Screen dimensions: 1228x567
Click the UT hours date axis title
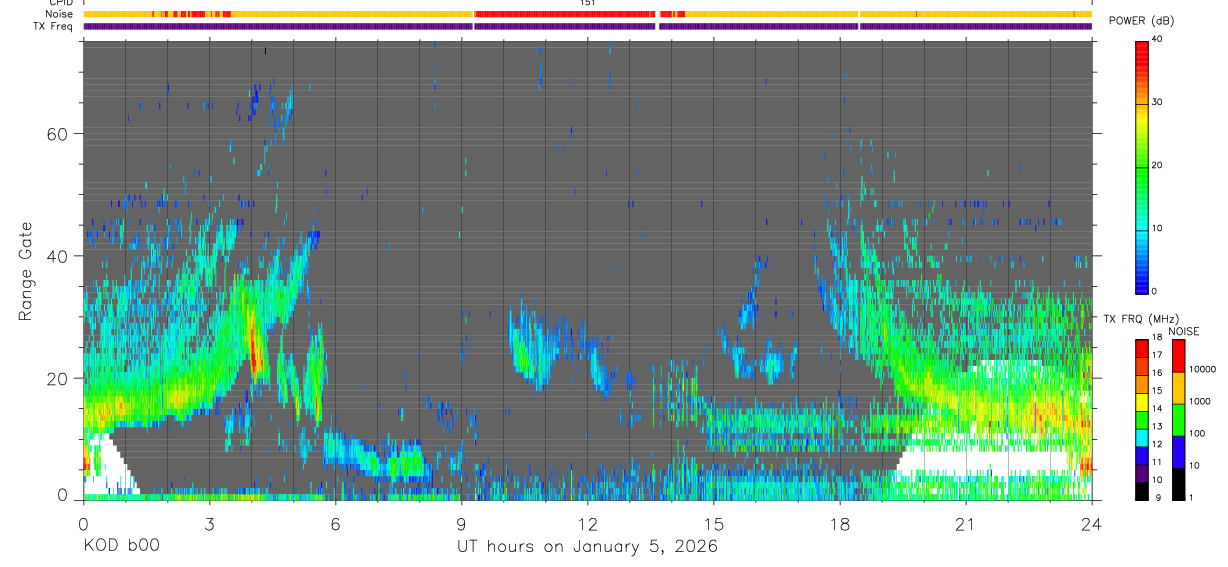point(588,546)
